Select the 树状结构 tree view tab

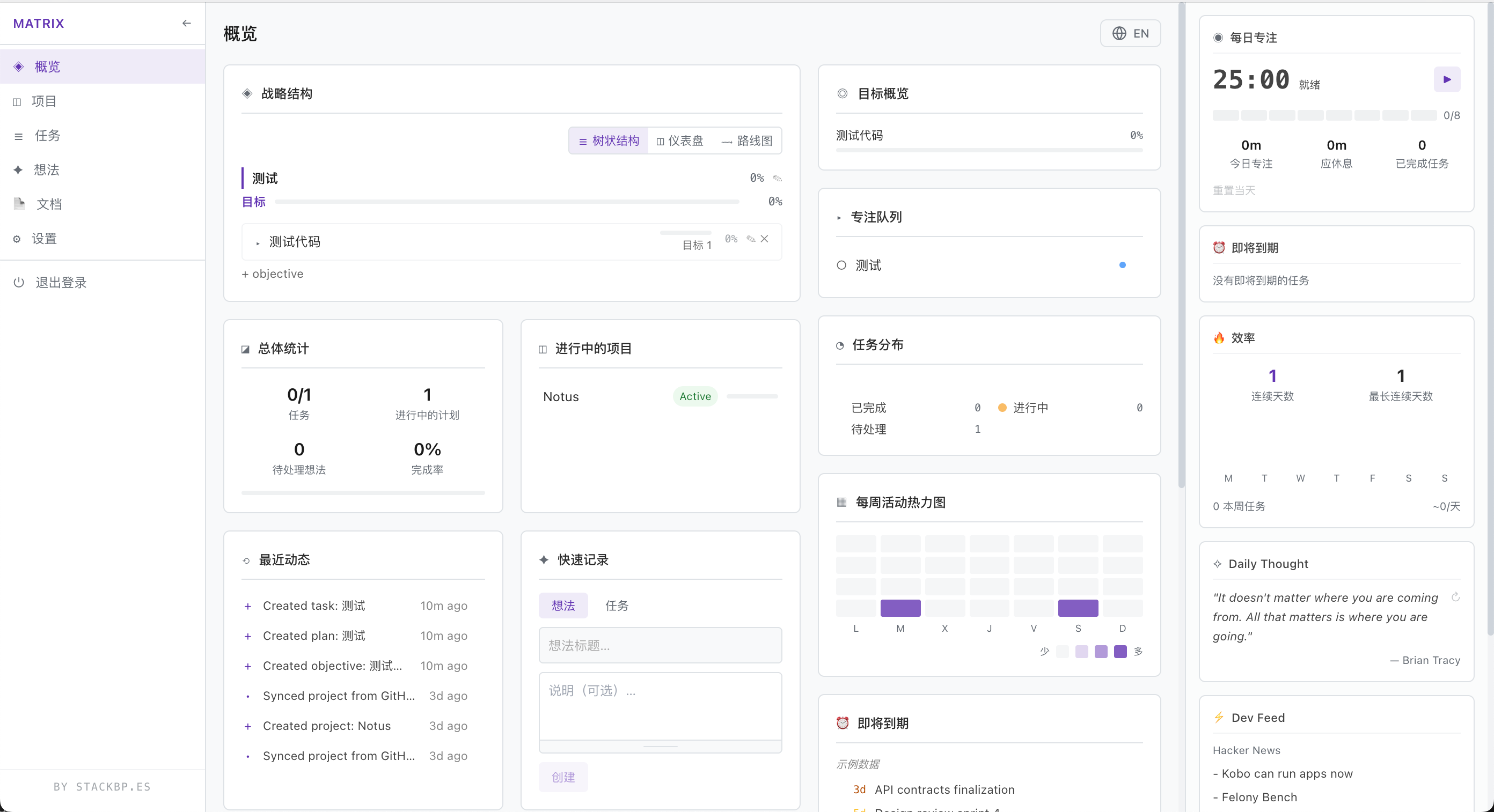tap(609, 141)
